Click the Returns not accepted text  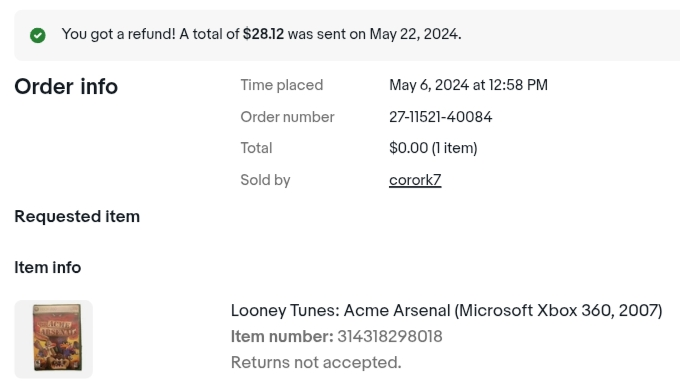[x=316, y=363]
